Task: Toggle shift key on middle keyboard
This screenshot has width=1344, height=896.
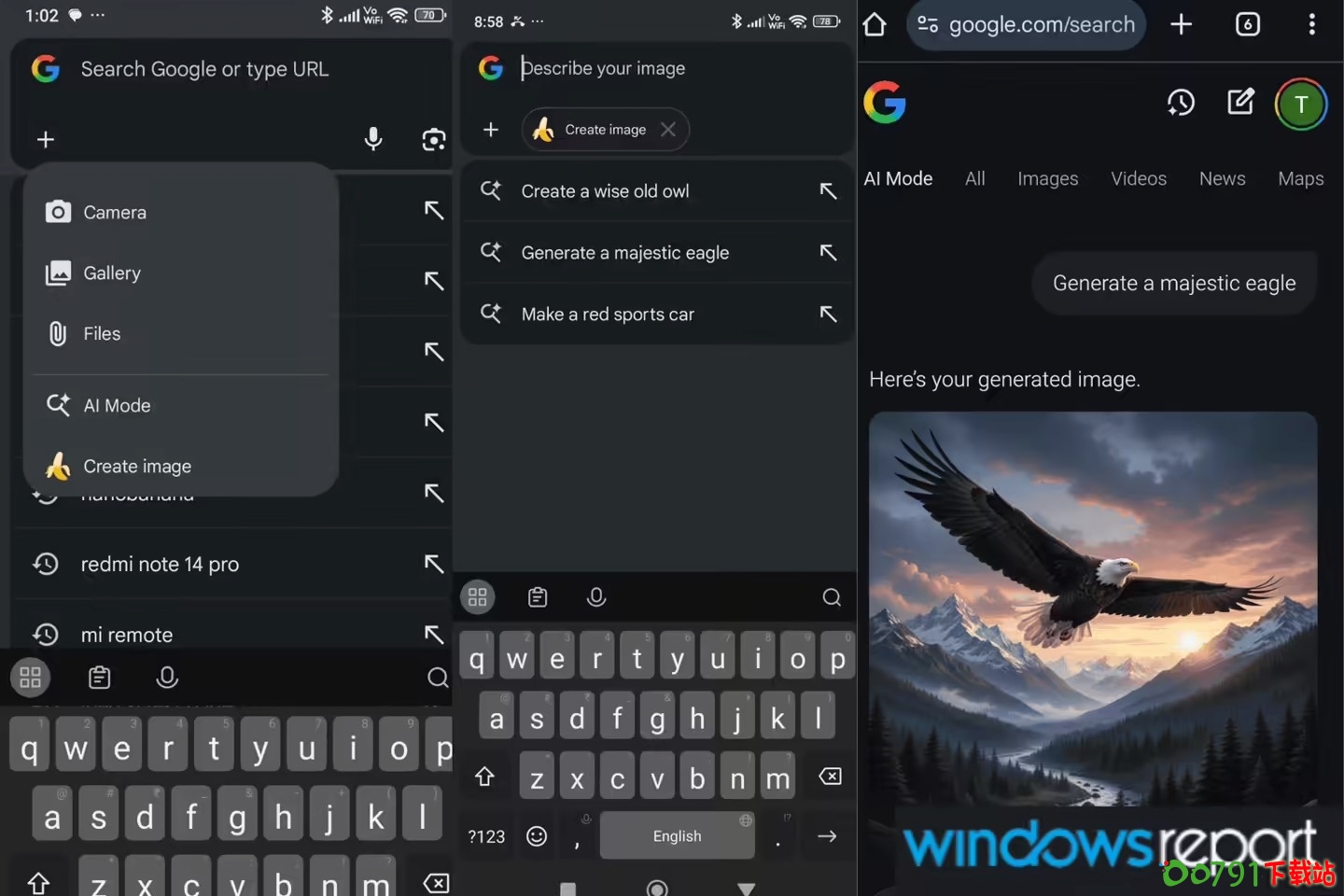Action: (x=484, y=777)
